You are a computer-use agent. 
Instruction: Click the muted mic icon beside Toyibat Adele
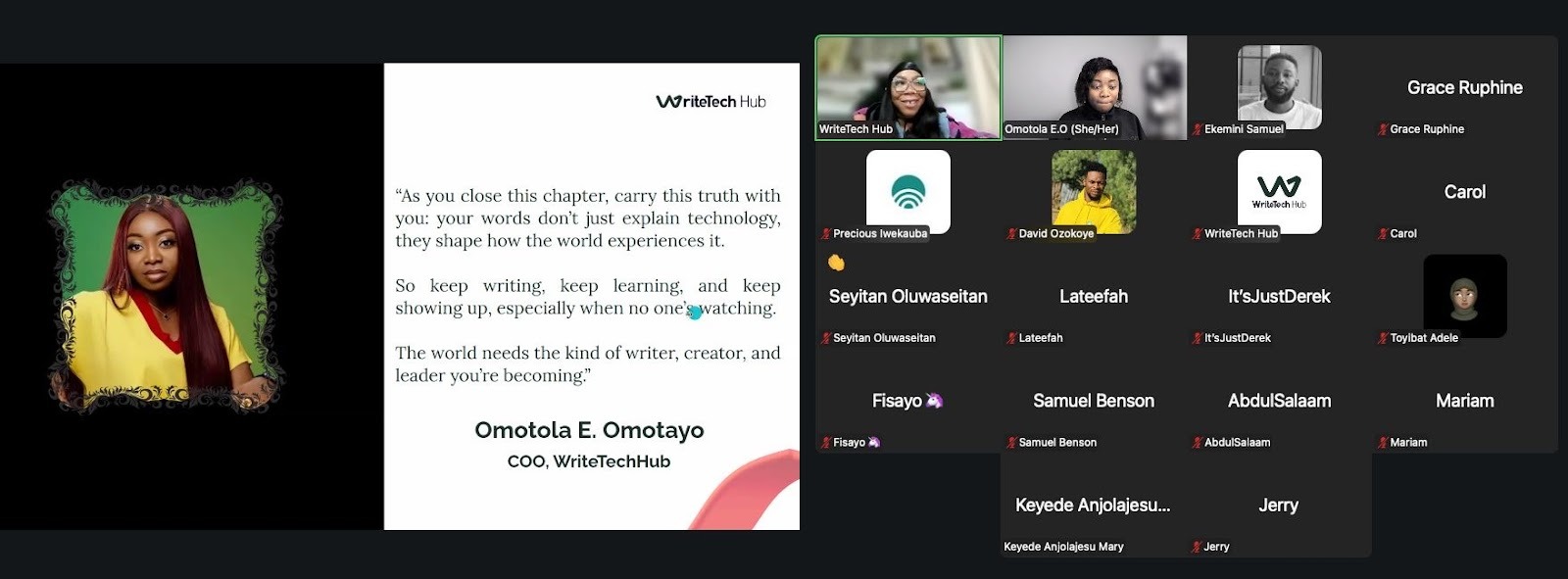(x=1383, y=338)
